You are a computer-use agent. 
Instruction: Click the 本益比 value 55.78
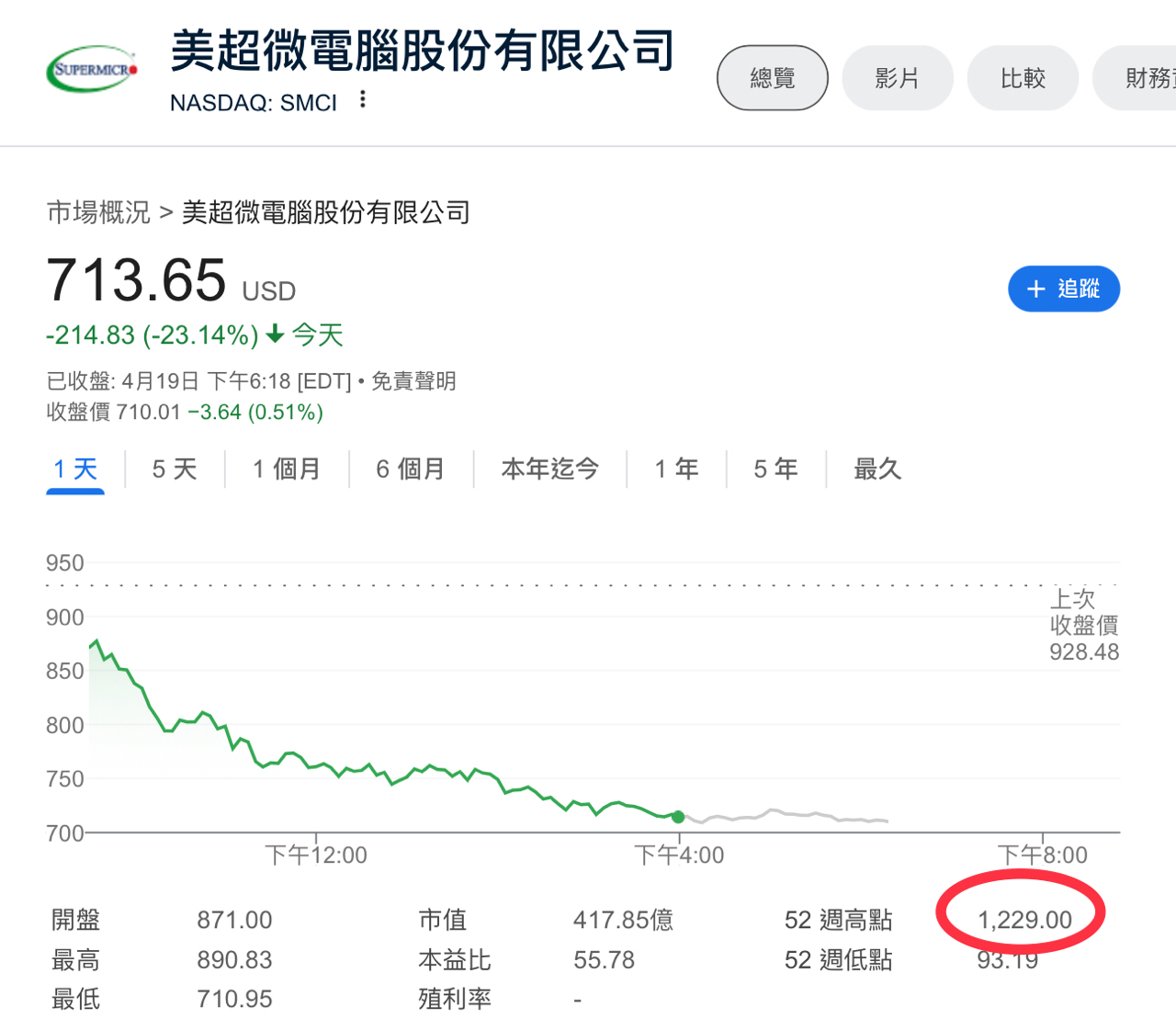pos(604,960)
